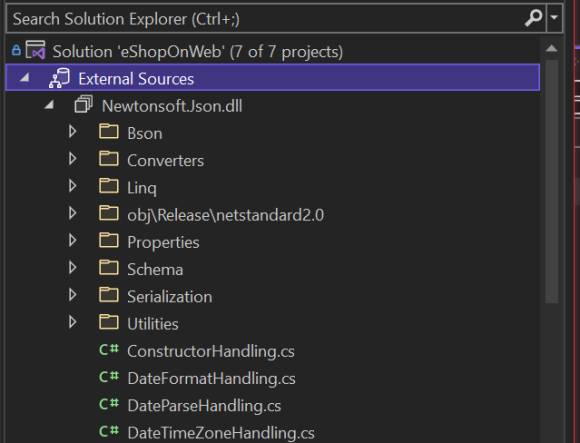Click the External Sources node icon
The image size is (580, 443).
pyautogui.click(x=59, y=78)
